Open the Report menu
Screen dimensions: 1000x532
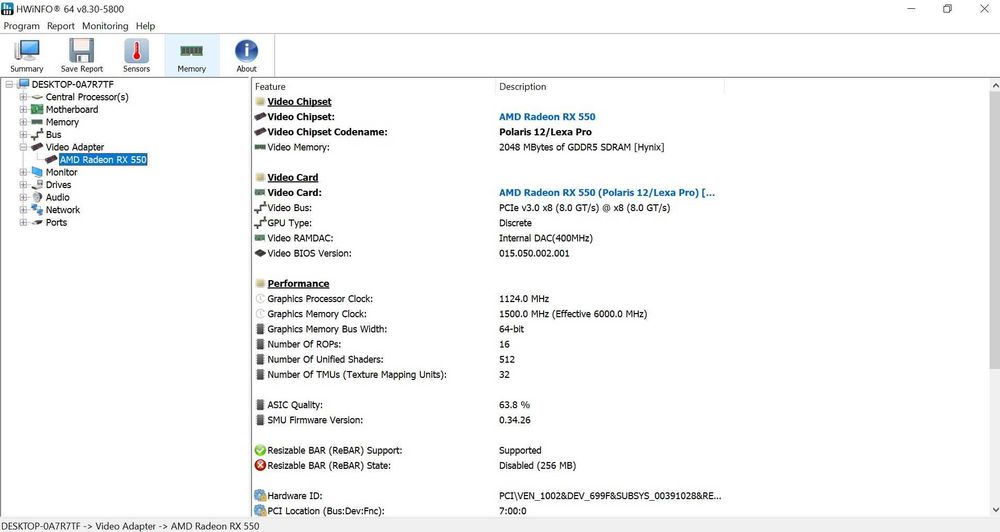(61, 26)
